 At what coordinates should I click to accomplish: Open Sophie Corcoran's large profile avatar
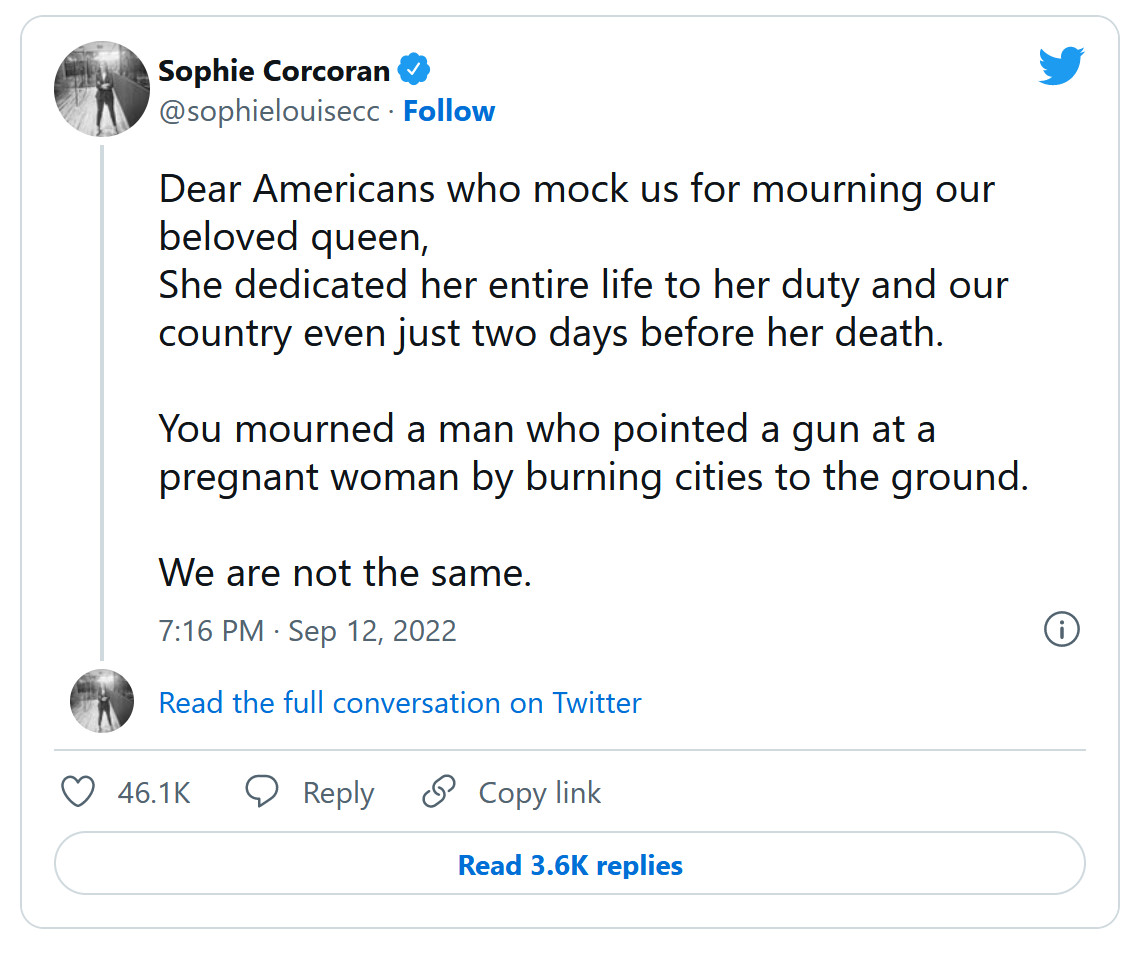102,90
